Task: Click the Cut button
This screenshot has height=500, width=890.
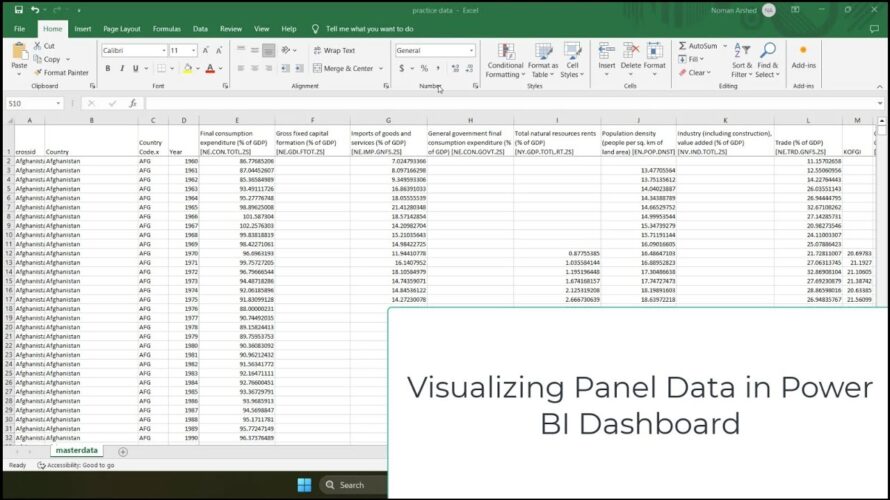Action: pyautogui.click(x=44, y=45)
